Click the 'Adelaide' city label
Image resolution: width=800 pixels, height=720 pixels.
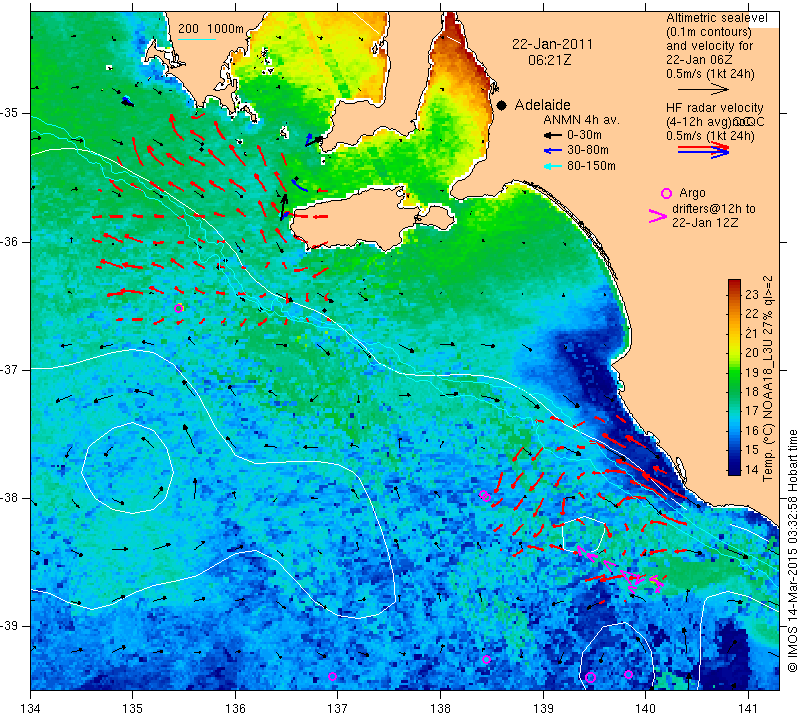pyautogui.click(x=542, y=105)
